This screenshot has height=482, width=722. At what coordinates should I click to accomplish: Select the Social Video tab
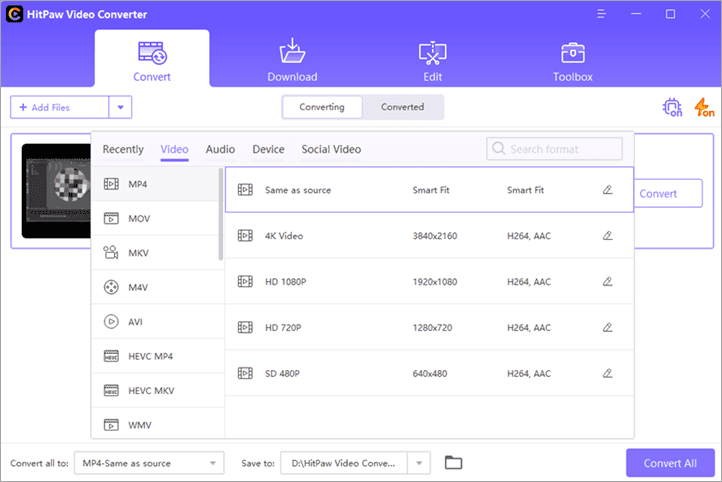tap(331, 149)
